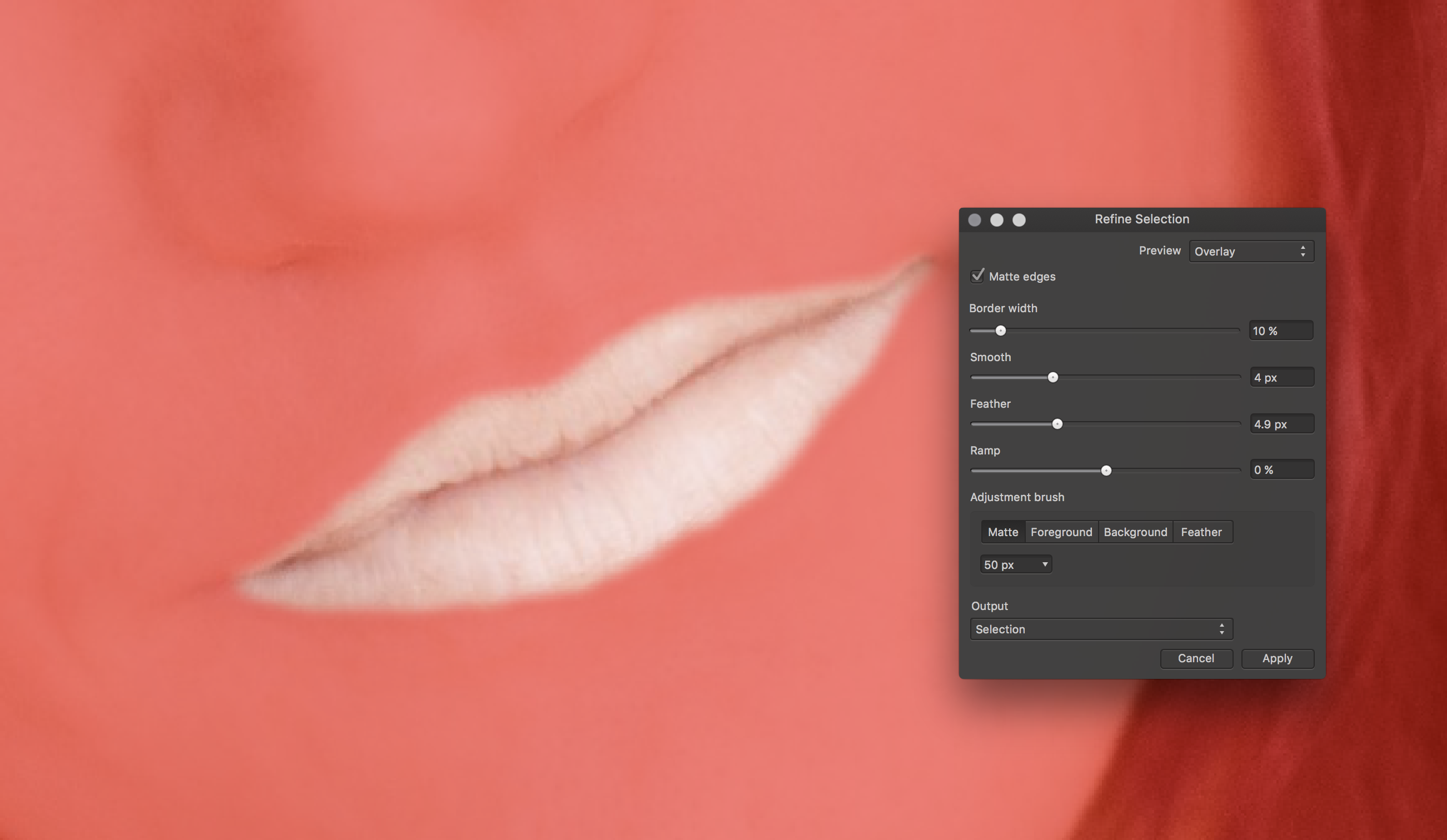Click the Refine Selection title bar
Screen dimensions: 1447x840
[x=1141, y=219]
